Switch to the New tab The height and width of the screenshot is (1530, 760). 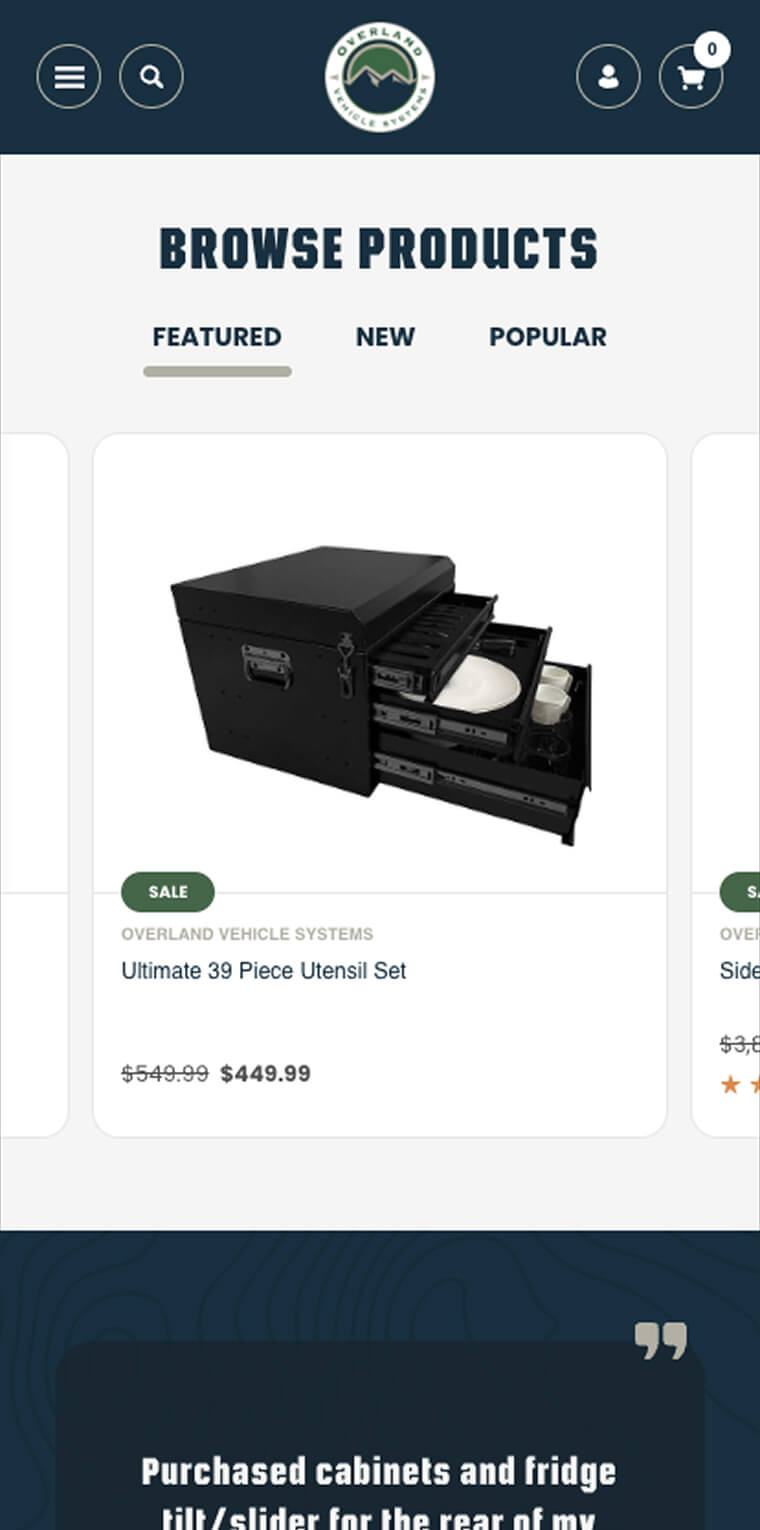coord(385,337)
